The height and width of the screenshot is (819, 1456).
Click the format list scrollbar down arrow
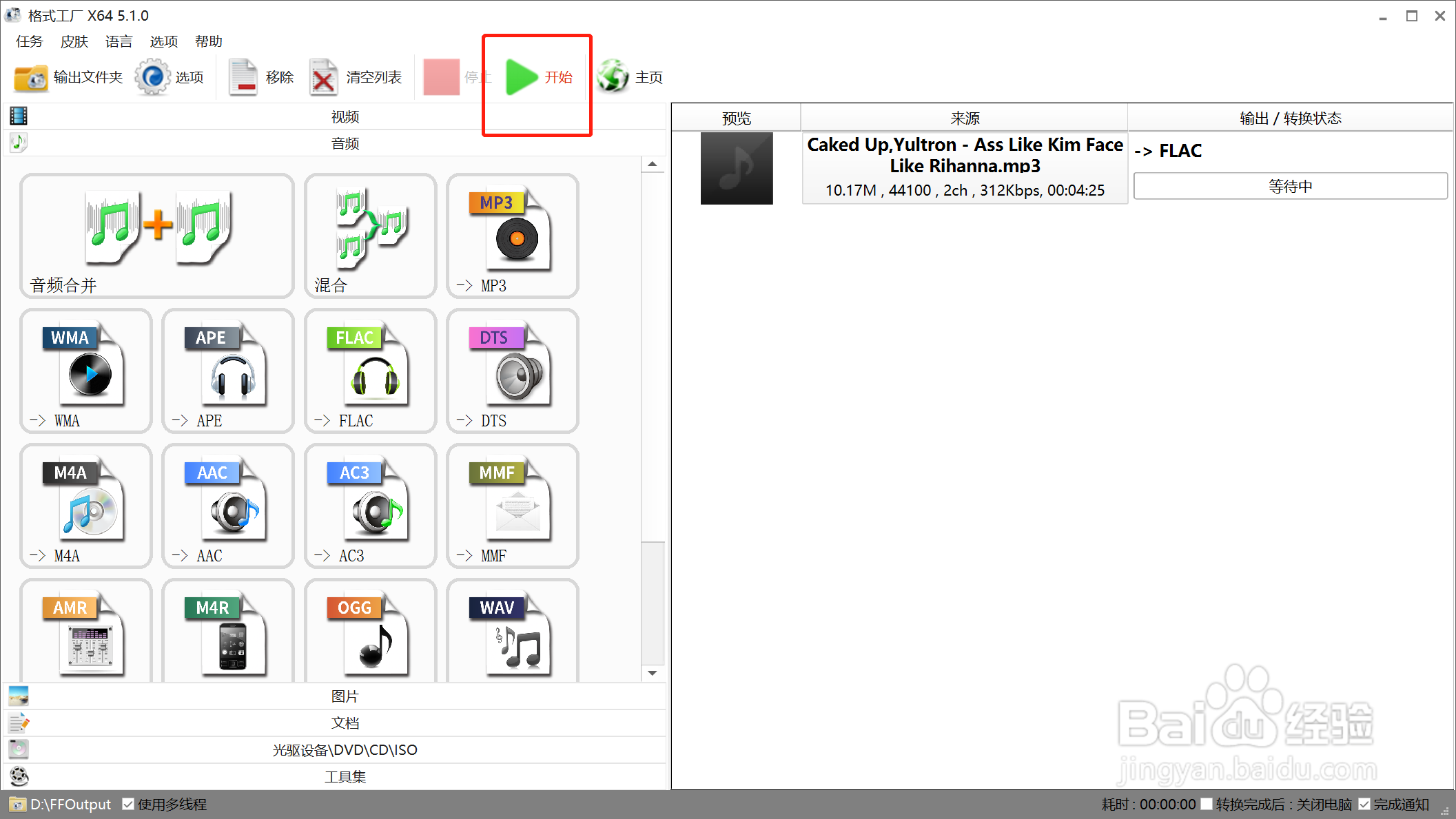tap(652, 673)
